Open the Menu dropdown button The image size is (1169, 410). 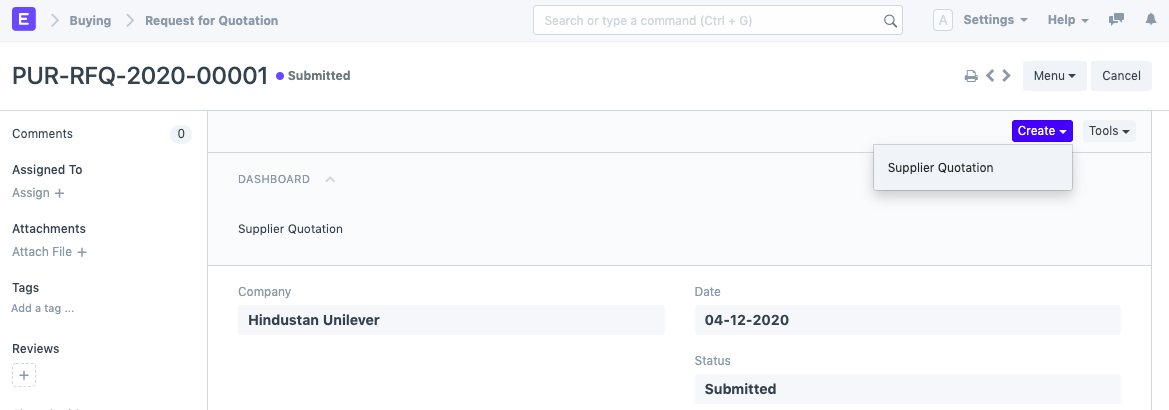[x=1054, y=76]
